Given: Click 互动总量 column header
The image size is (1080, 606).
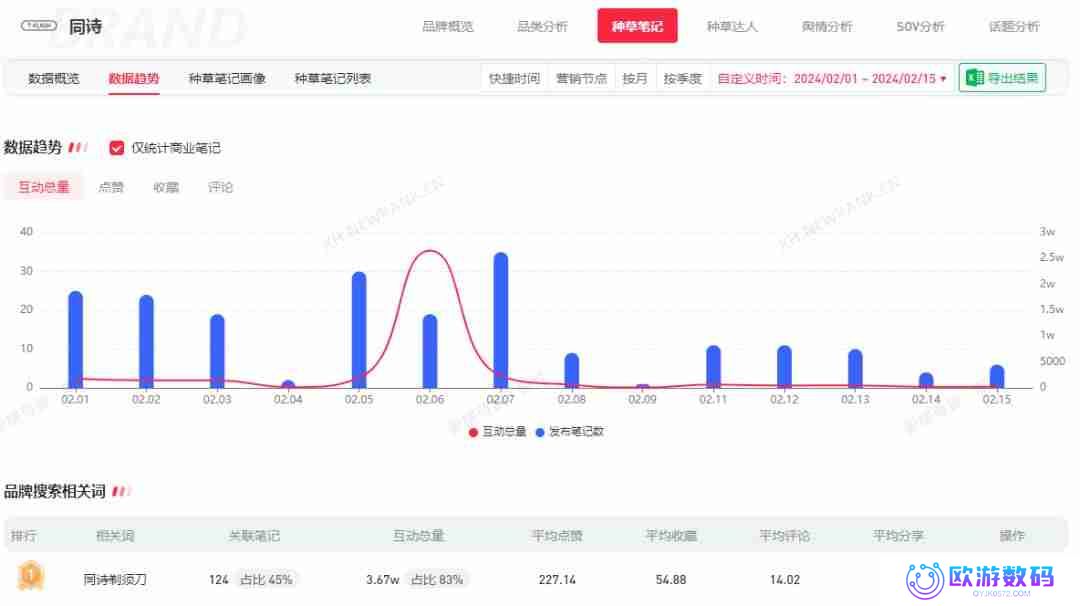Looking at the screenshot, I should 419,536.
